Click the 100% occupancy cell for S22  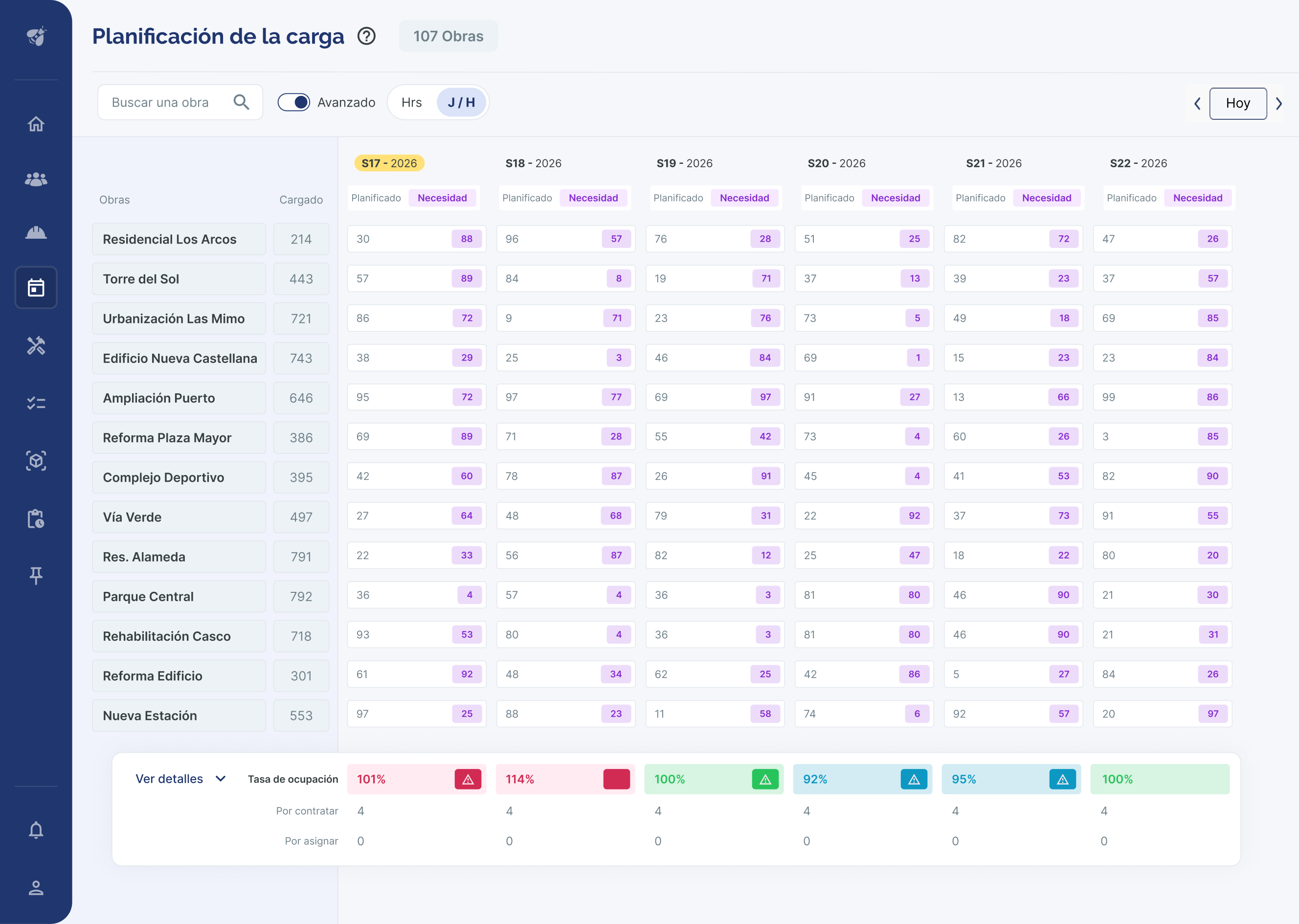[x=1160, y=780]
